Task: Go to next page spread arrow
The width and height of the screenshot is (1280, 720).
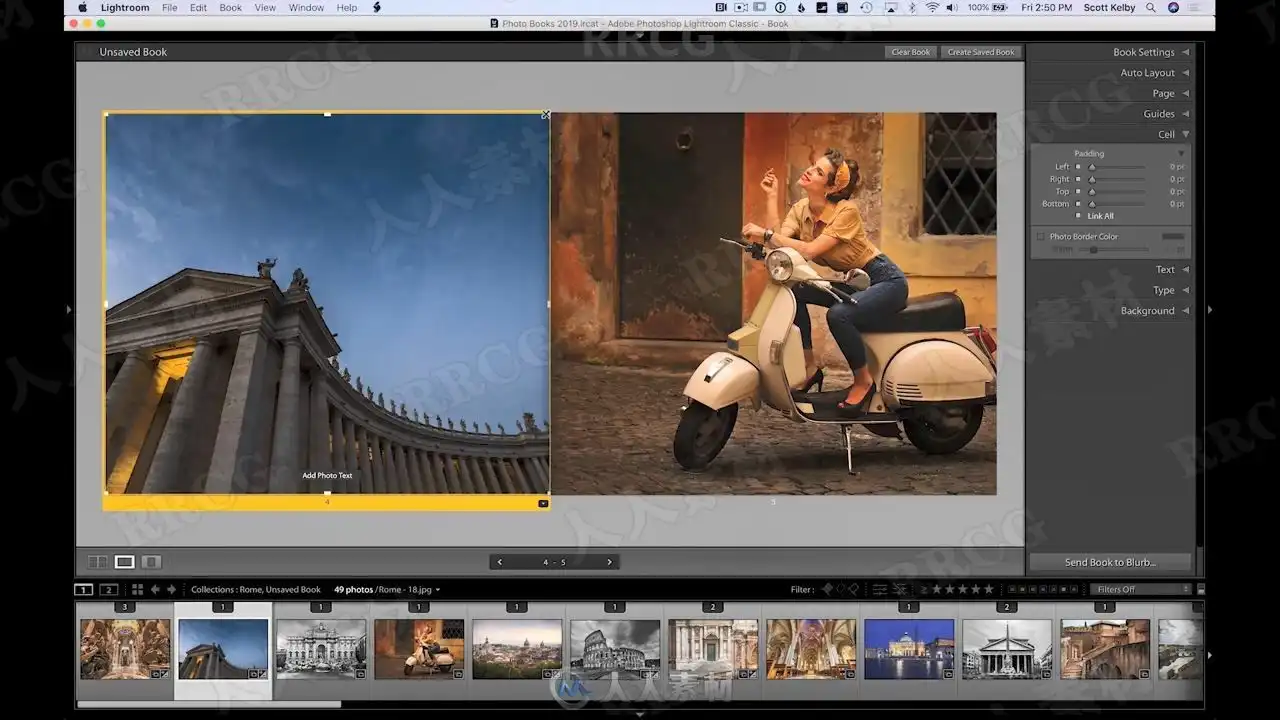Action: coord(609,562)
